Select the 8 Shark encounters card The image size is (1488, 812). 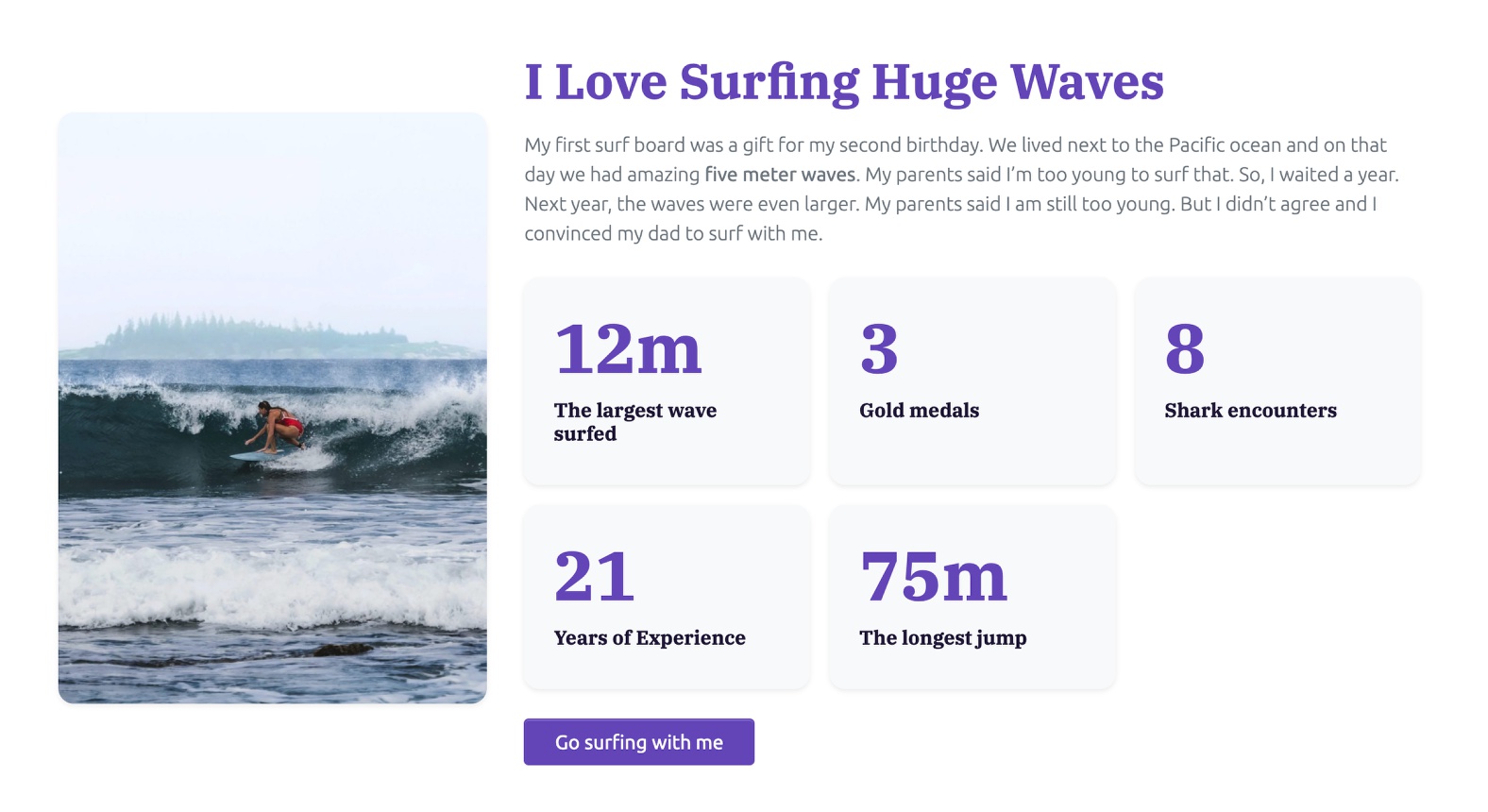[x=1277, y=381]
